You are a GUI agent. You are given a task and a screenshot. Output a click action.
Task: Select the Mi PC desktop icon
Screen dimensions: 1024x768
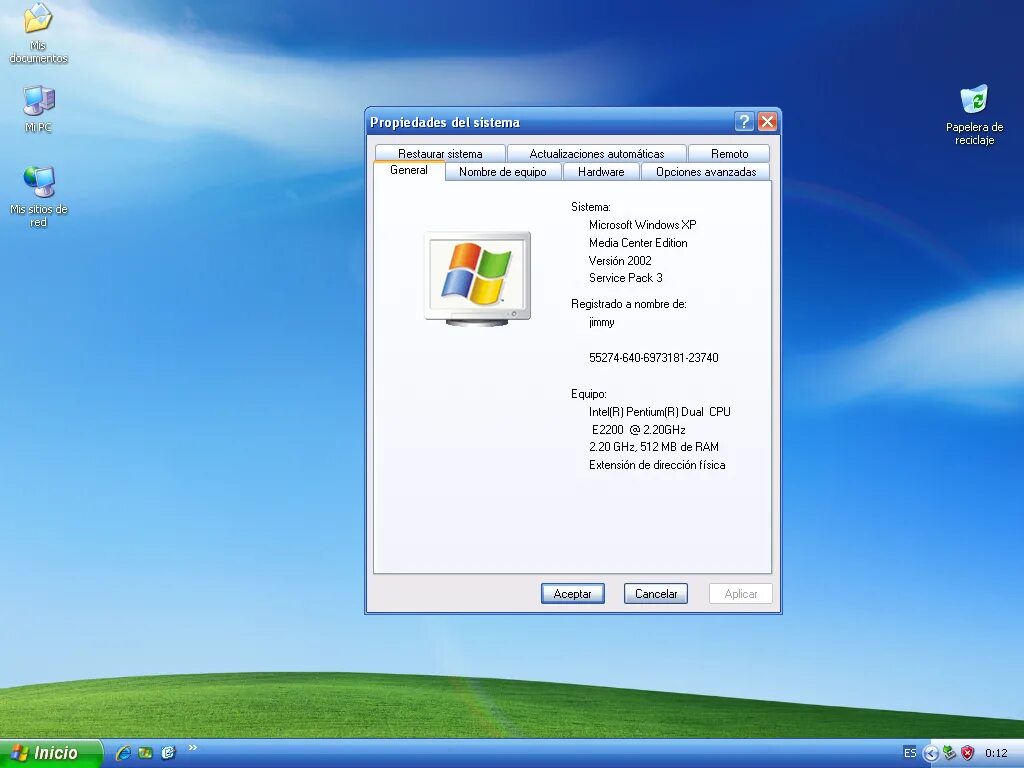(x=38, y=109)
